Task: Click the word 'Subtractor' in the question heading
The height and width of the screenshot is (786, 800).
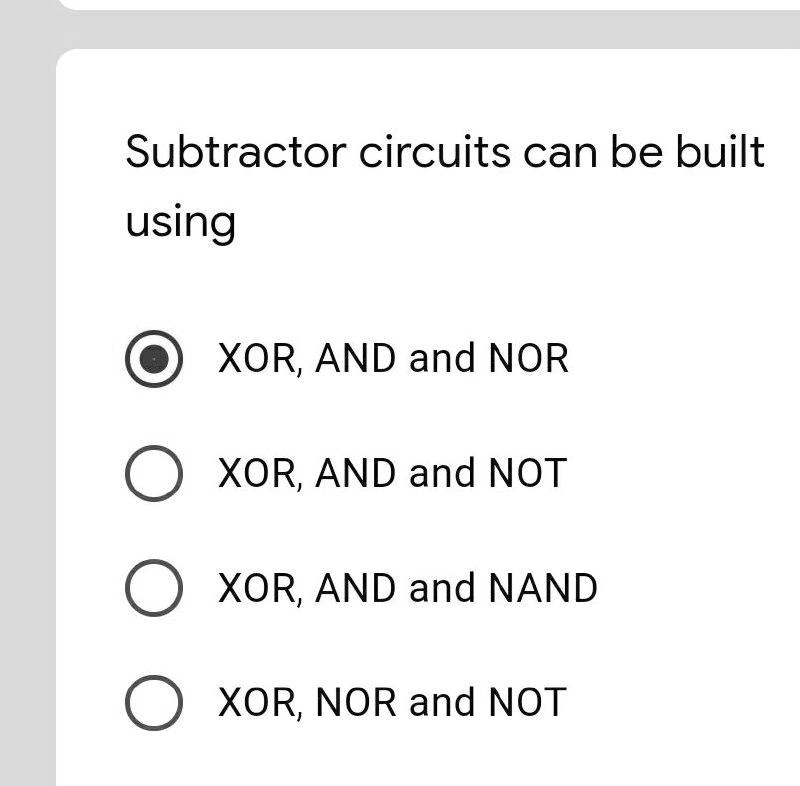Action: point(236,151)
